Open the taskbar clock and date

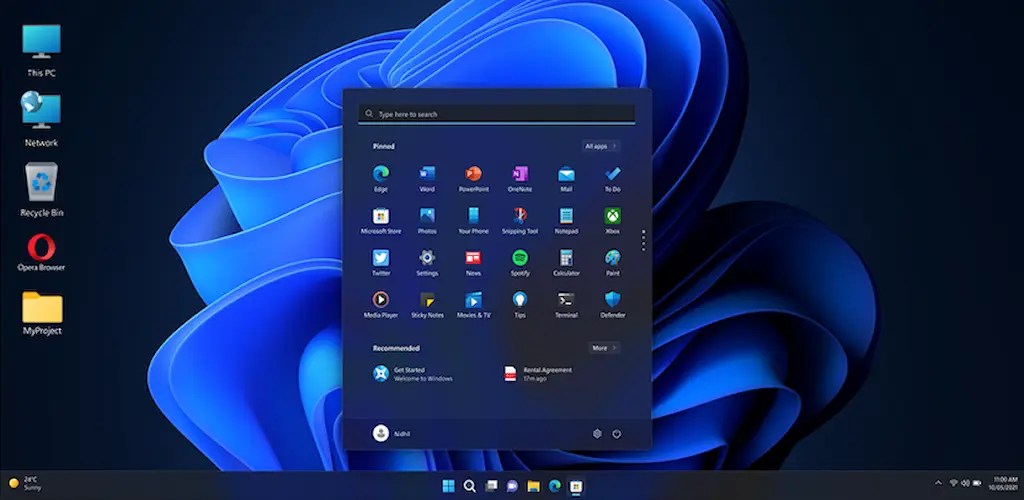point(1004,484)
